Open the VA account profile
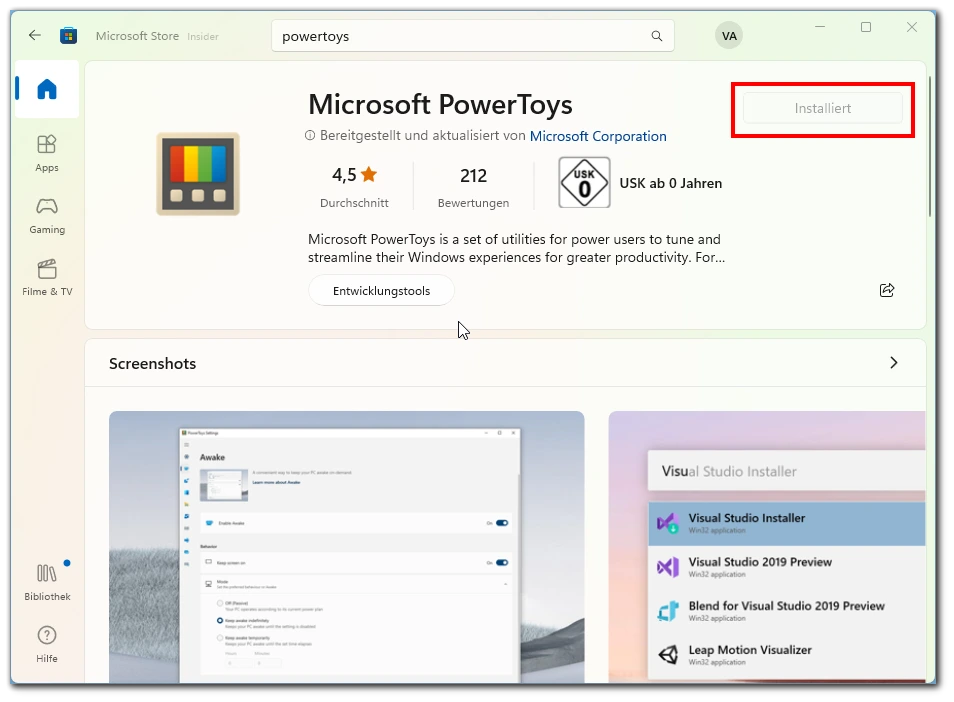Viewport: 954px width, 702px height. click(x=728, y=36)
